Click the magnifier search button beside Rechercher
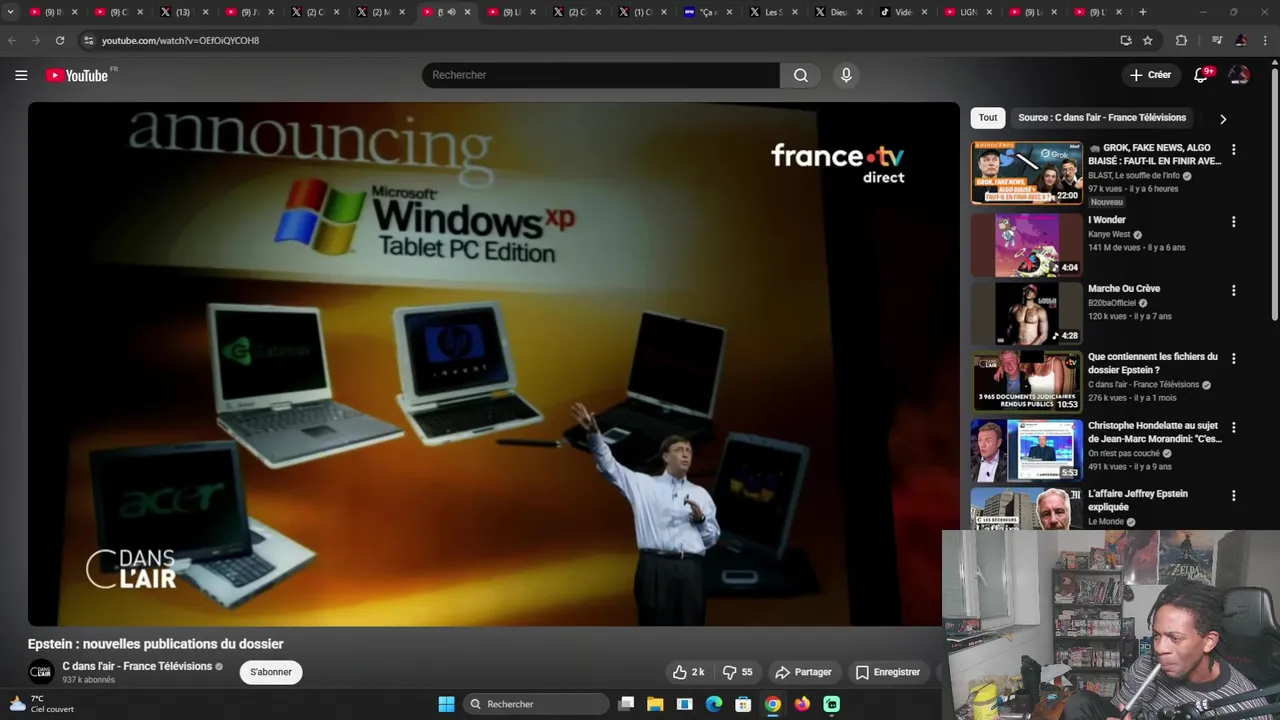The height and width of the screenshot is (720, 1280). pyautogui.click(x=801, y=75)
